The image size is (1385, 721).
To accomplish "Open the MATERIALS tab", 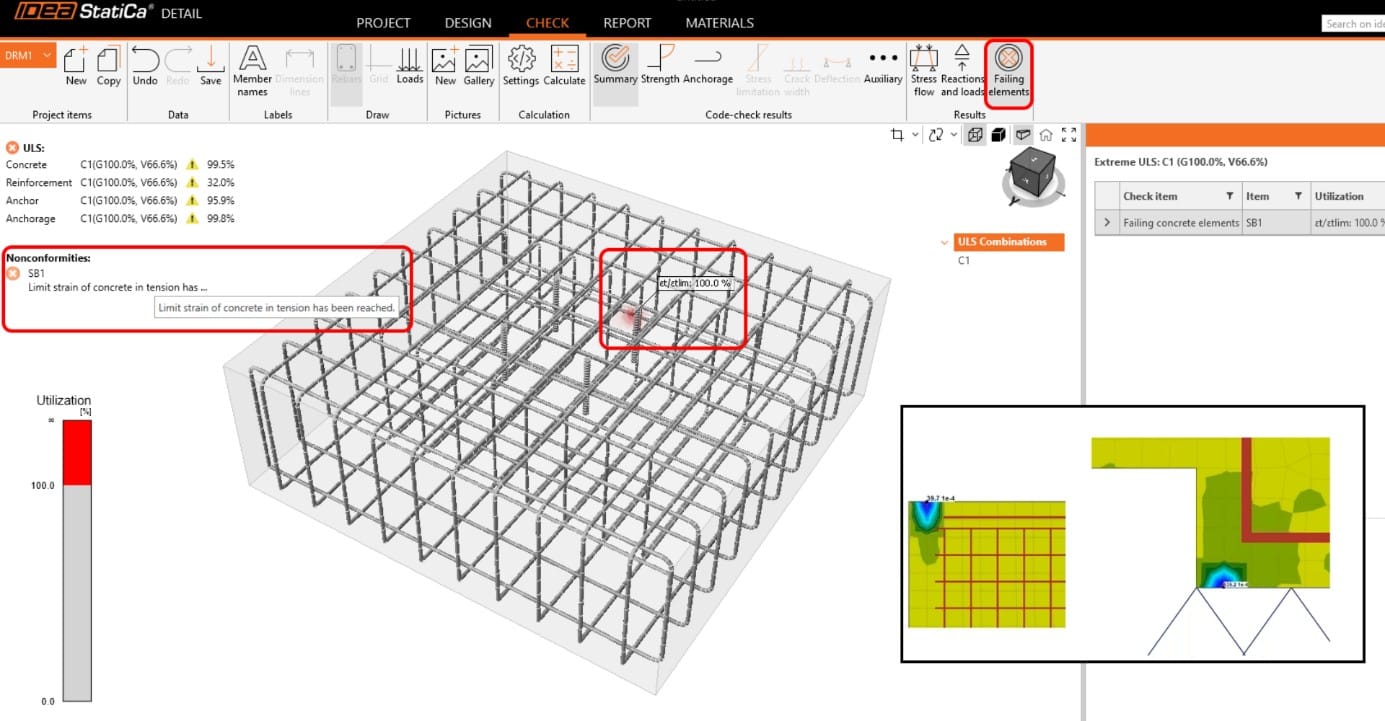I will click(x=719, y=22).
